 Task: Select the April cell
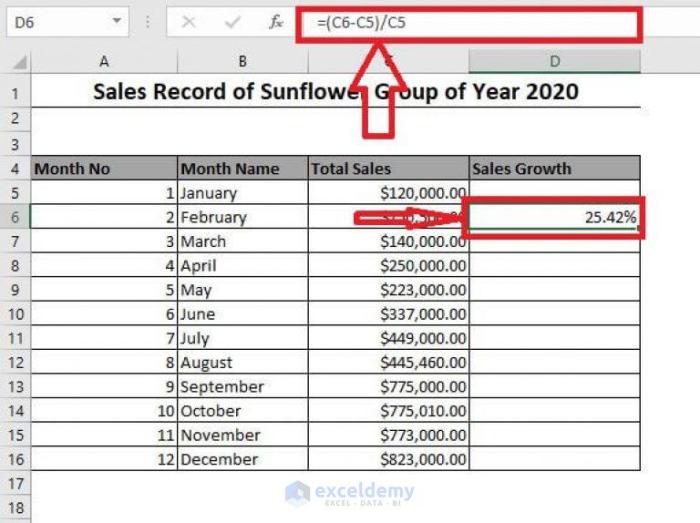click(x=243, y=265)
